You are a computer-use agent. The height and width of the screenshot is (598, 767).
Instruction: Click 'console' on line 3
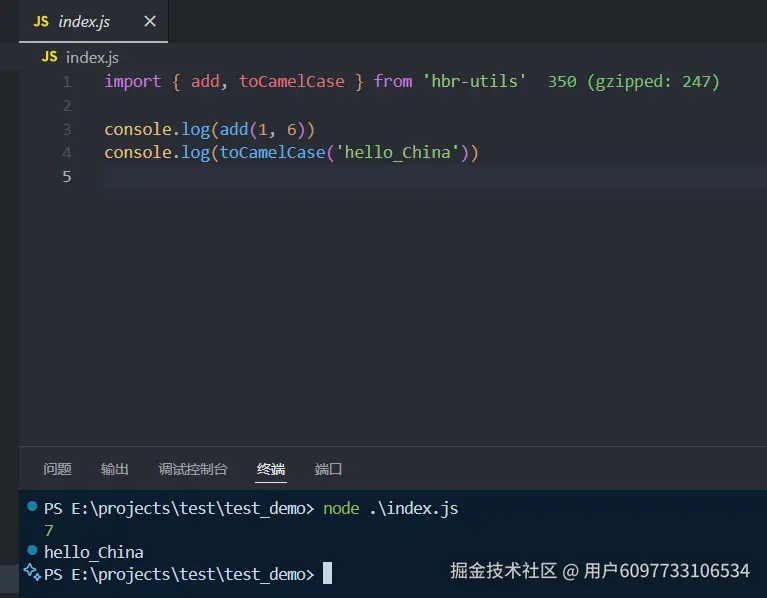138,130
